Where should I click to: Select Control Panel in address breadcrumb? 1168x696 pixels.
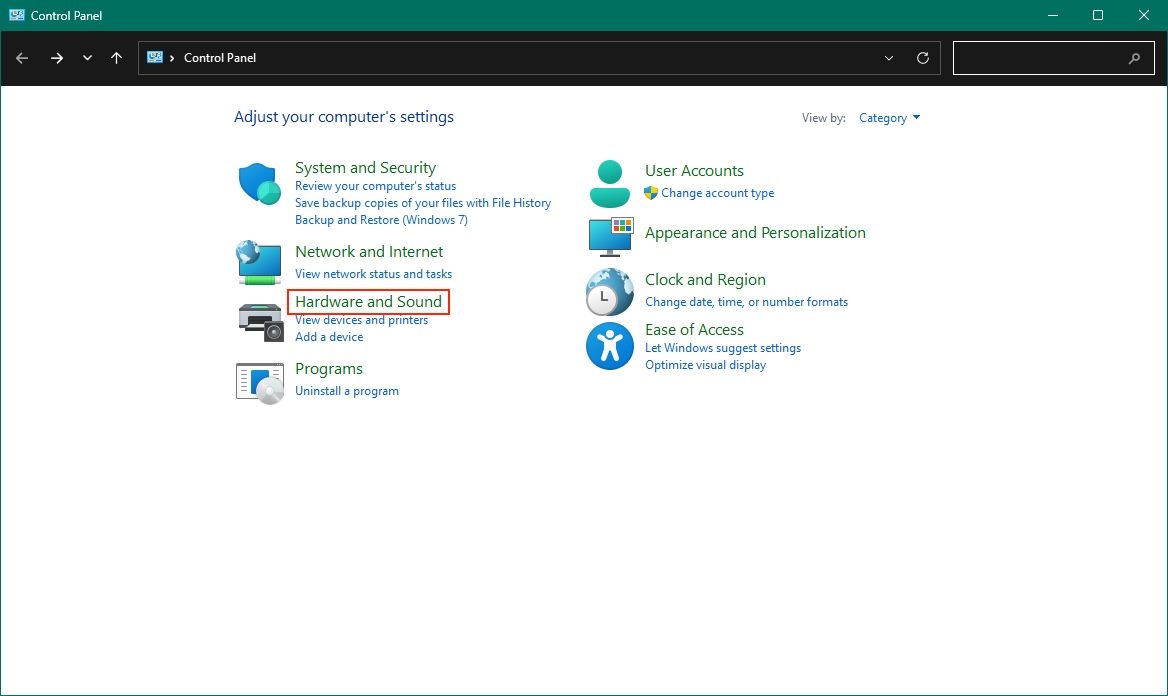click(220, 58)
